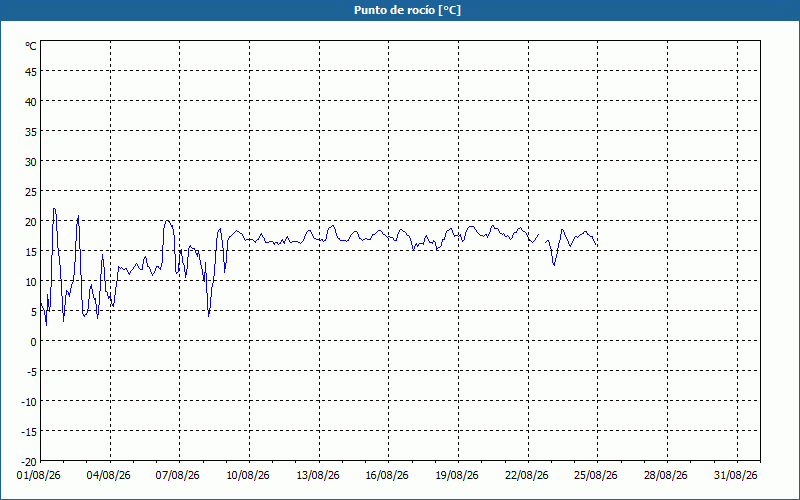Click the 5 y-axis label
This screenshot has height=500, width=800.
[x=34, y=312]
